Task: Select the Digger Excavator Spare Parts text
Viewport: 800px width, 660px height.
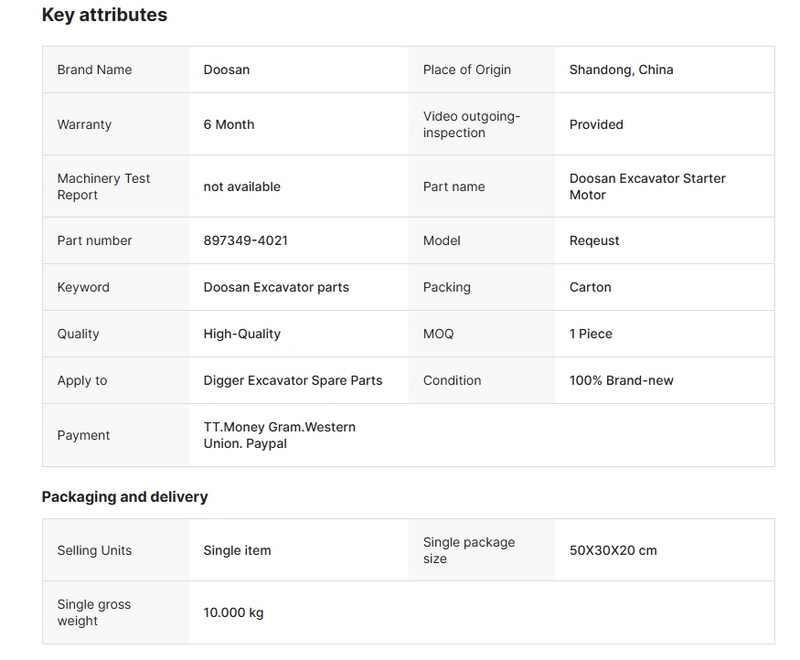Action: [x=293, y=380]
